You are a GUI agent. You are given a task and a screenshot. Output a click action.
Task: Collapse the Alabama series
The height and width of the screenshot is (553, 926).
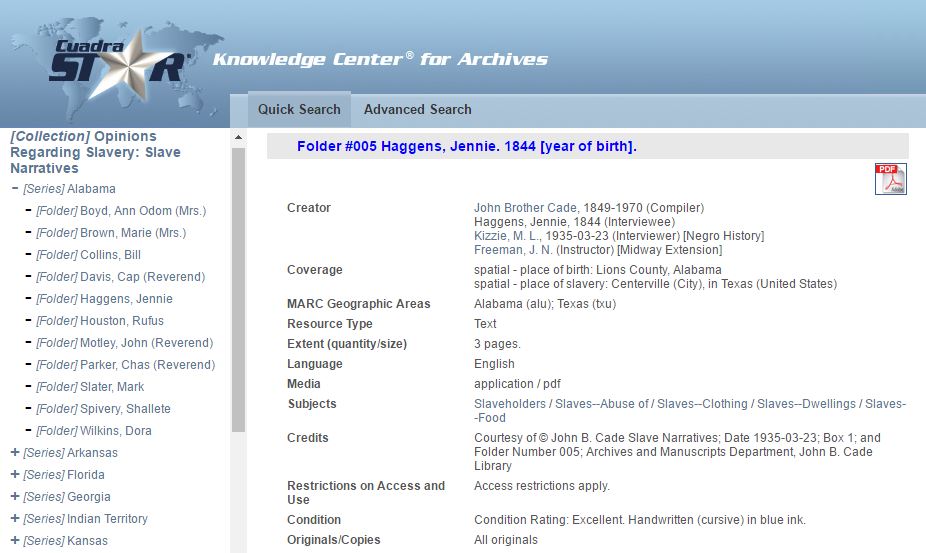15,188
